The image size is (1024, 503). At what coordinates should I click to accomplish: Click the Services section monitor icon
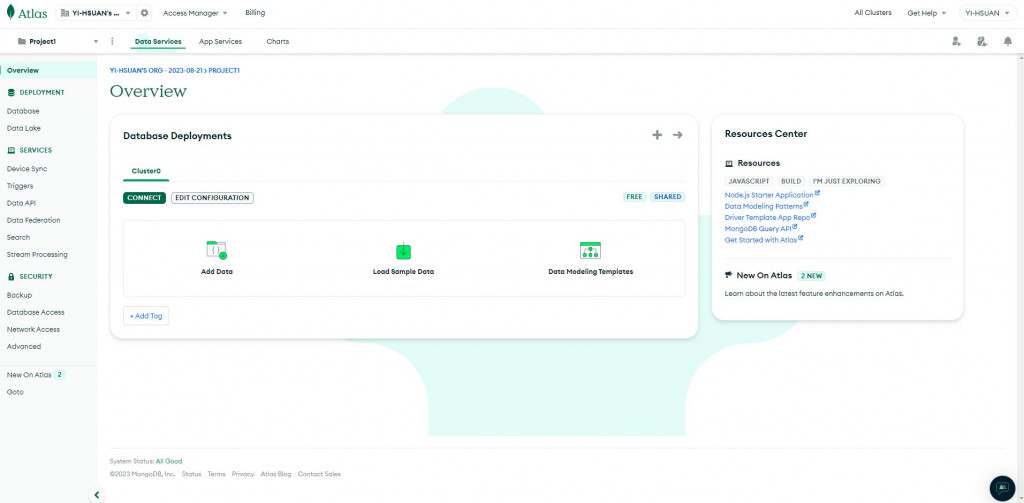11,150
